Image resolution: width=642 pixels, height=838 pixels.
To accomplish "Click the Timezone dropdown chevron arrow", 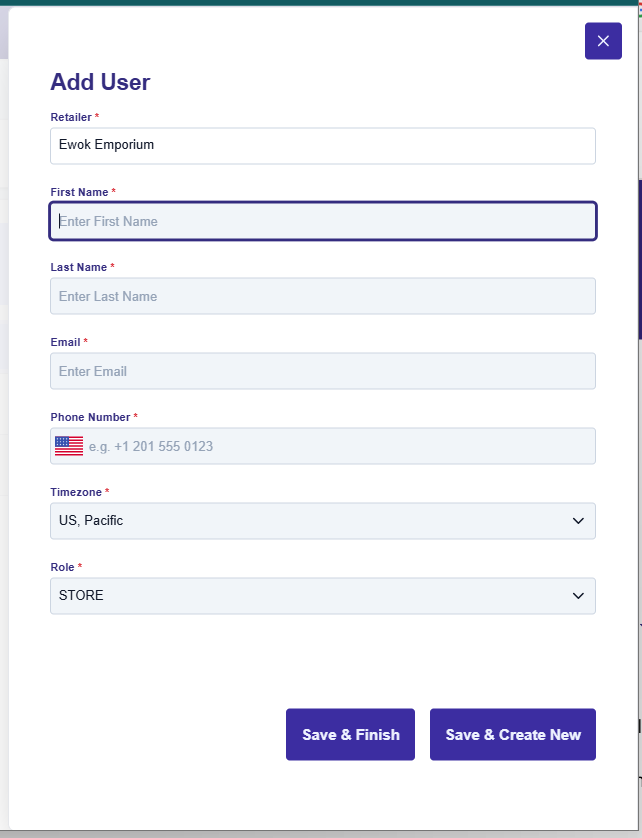I will (577, 521).
